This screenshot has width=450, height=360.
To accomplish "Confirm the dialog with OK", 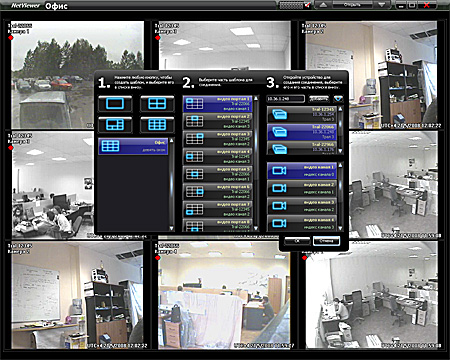I will point(297,241).
